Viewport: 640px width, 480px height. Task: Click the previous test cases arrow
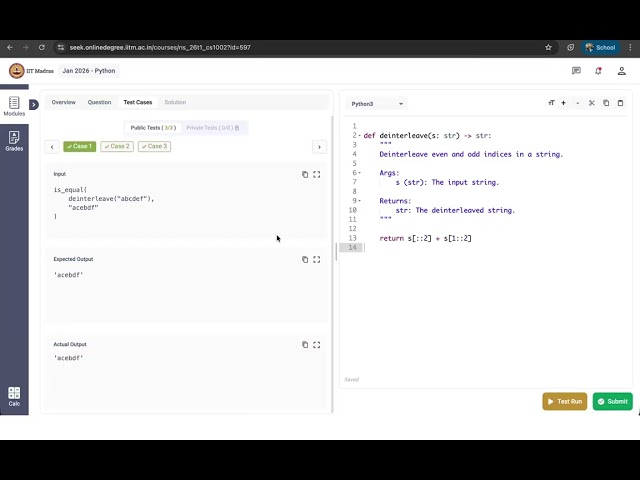click(x=52, y=147)
